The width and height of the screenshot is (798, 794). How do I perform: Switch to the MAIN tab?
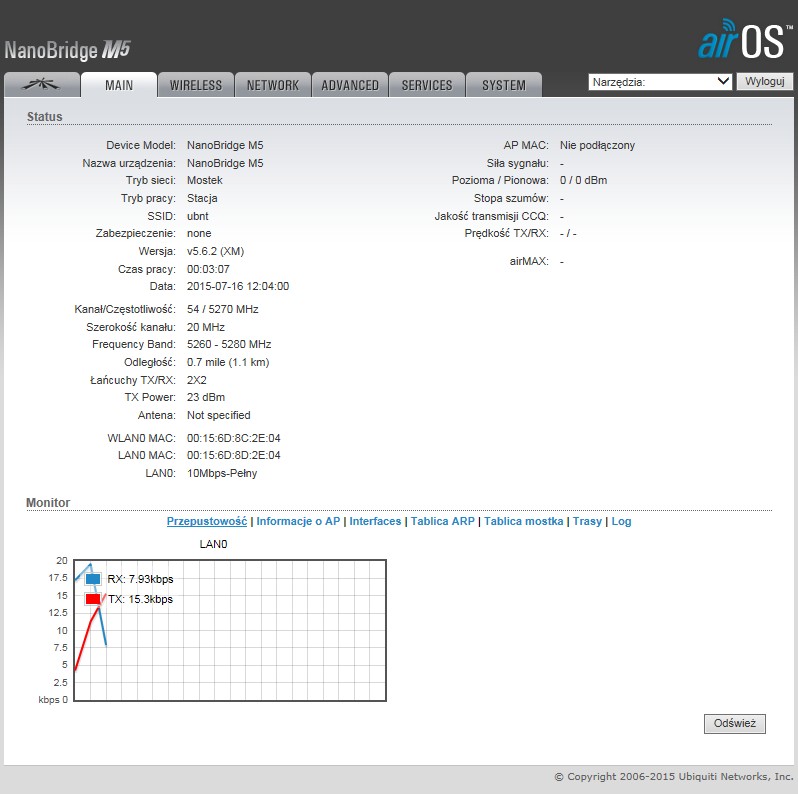click(x=119, y=84)
